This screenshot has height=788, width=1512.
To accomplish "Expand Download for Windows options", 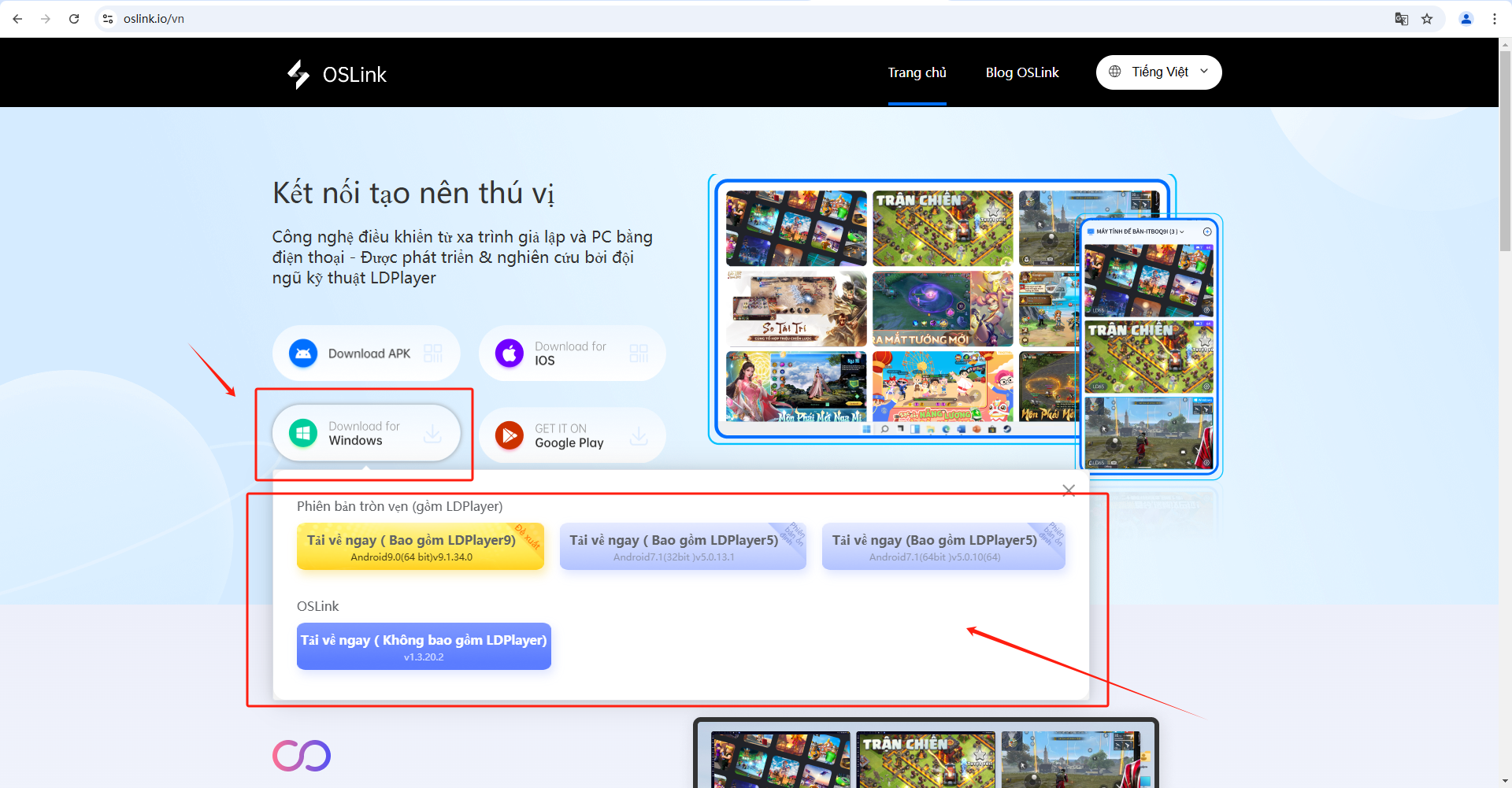I will pyautogui.click(x=366, y=433).
